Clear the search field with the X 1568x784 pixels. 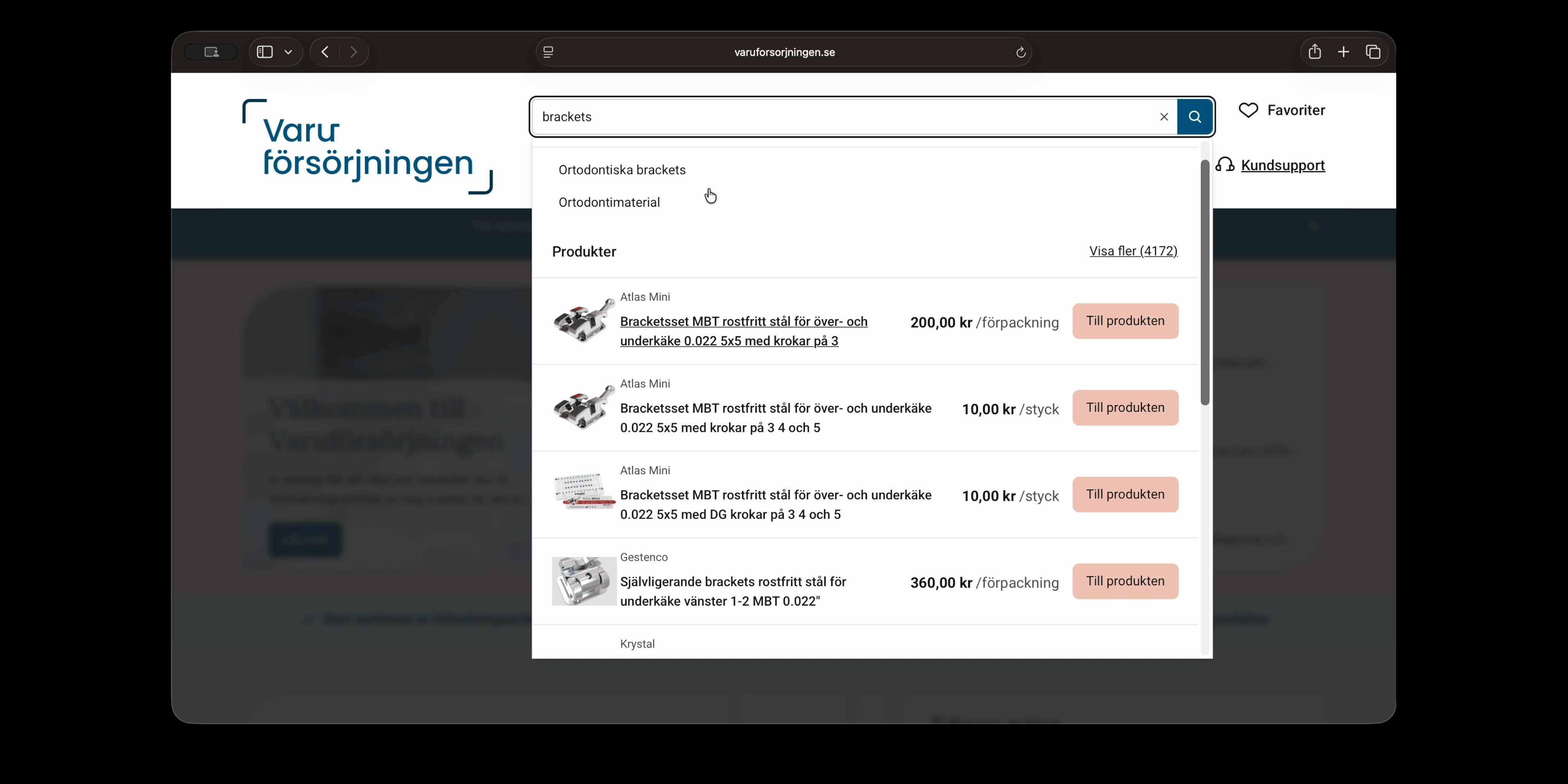1164,117
